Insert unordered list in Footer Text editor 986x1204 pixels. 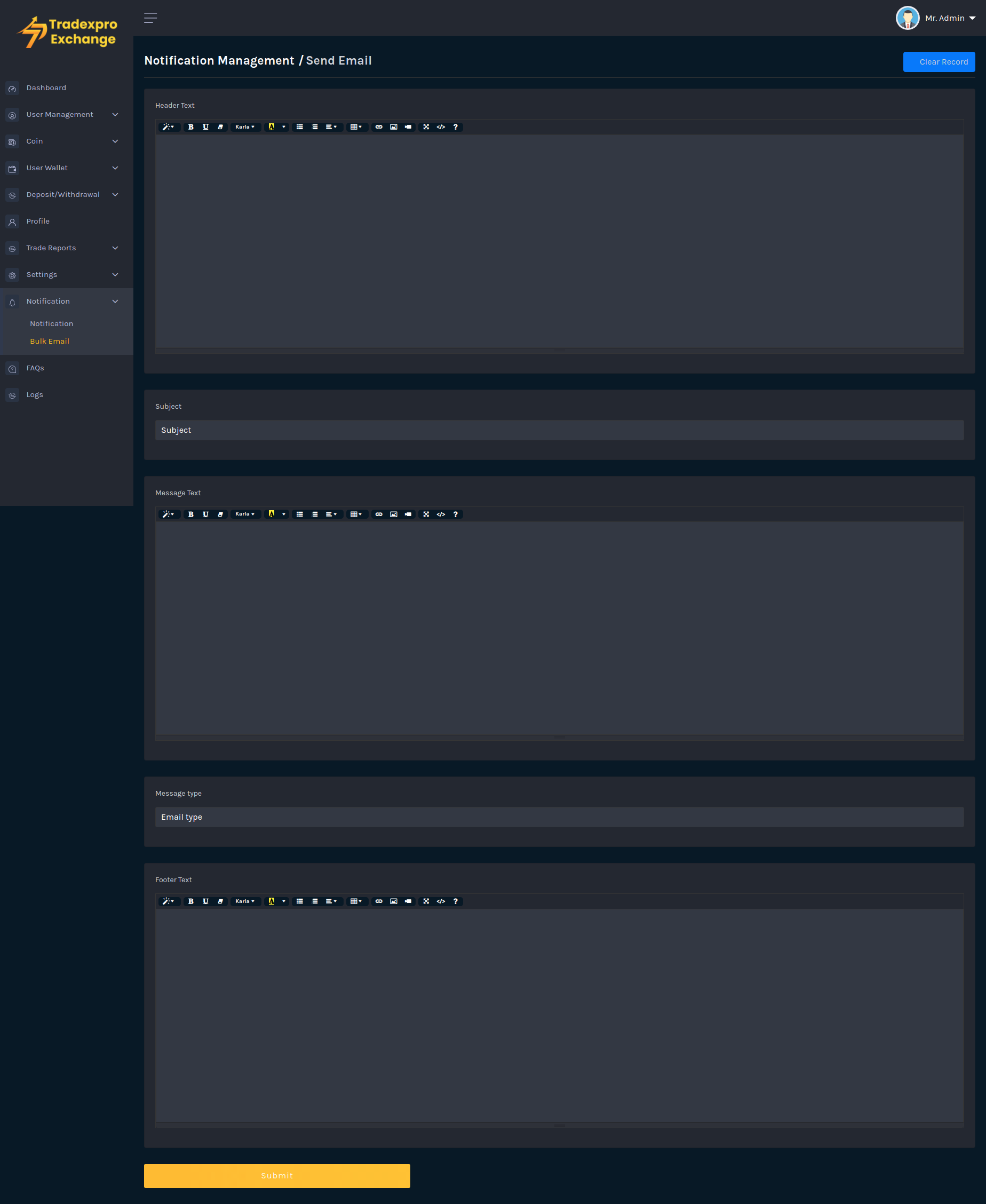(300, 901)
